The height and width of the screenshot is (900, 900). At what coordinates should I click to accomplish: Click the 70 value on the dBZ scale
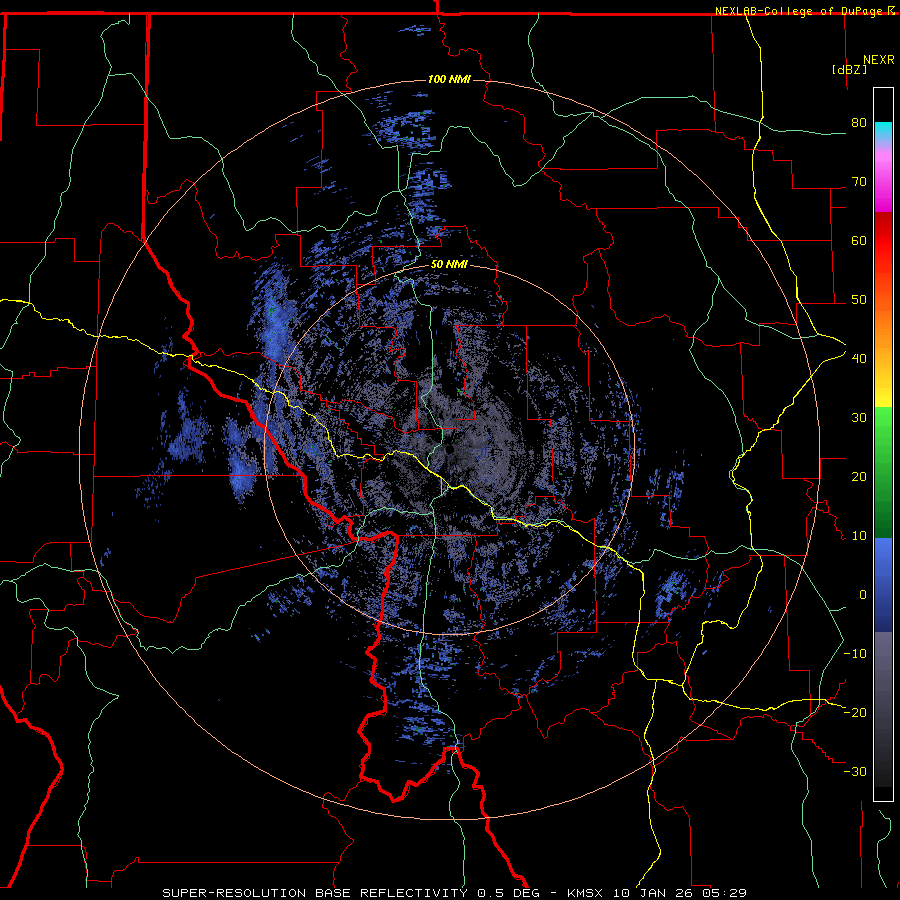tap(859, 182)
